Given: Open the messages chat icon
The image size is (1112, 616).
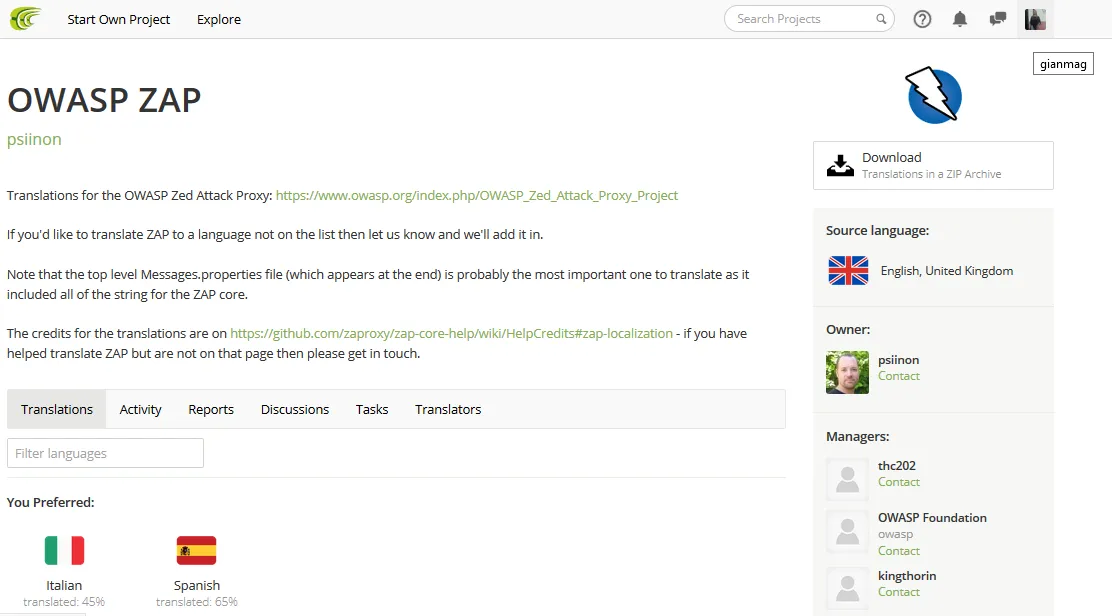Looking at the screenshot, I should (x=998, y=19).
